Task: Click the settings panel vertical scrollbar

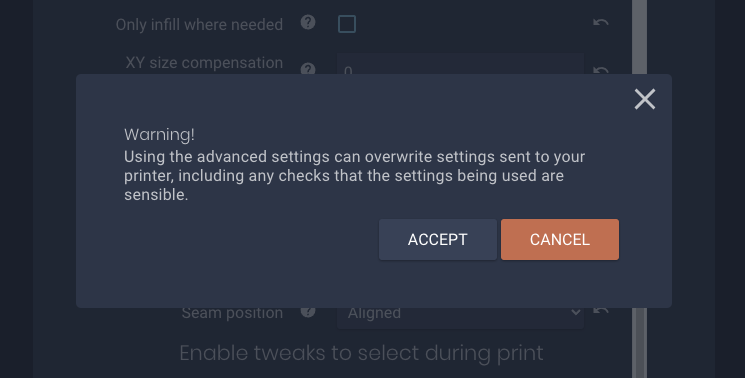Action: point(640,189)
